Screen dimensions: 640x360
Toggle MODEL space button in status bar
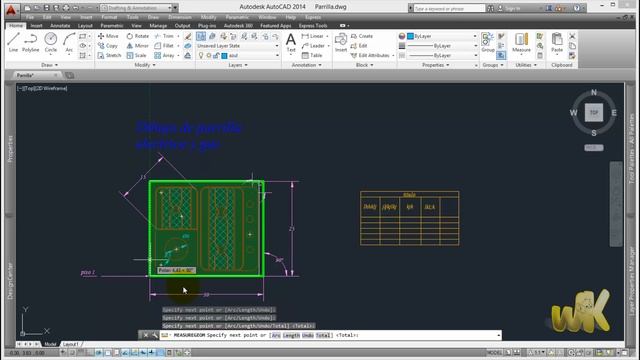(x=494, y=352)
